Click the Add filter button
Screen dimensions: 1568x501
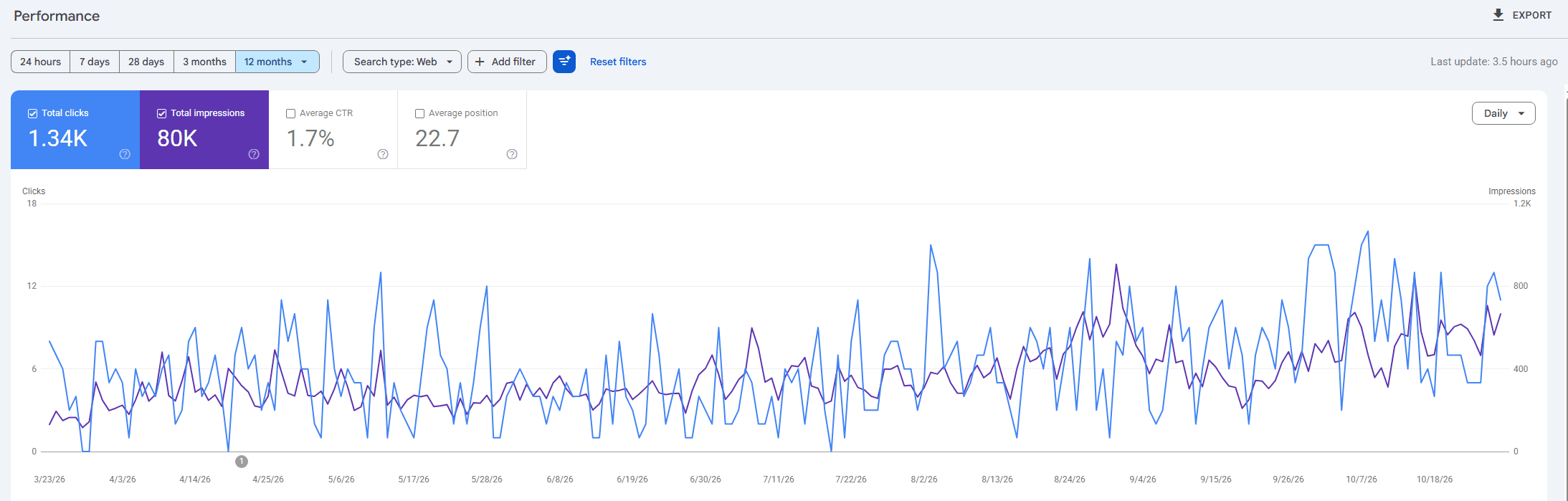[x=507, y=62]
